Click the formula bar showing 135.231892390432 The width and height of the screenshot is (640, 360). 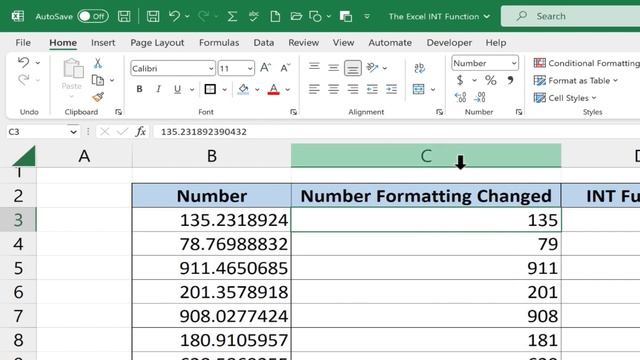coord(396,132)
